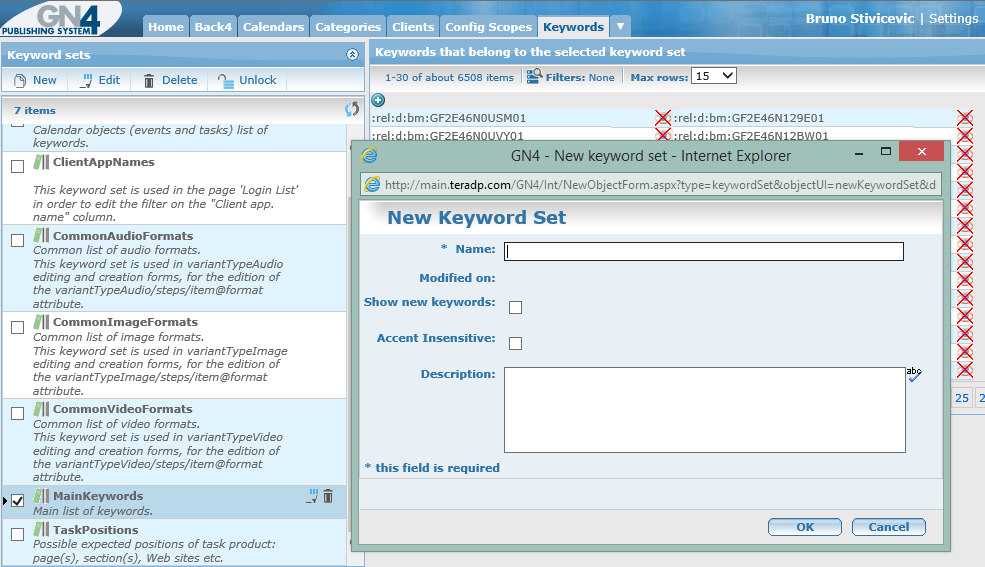Click keyword :rel:d:bm:GF2E46N129E01 text

[748, 117]
